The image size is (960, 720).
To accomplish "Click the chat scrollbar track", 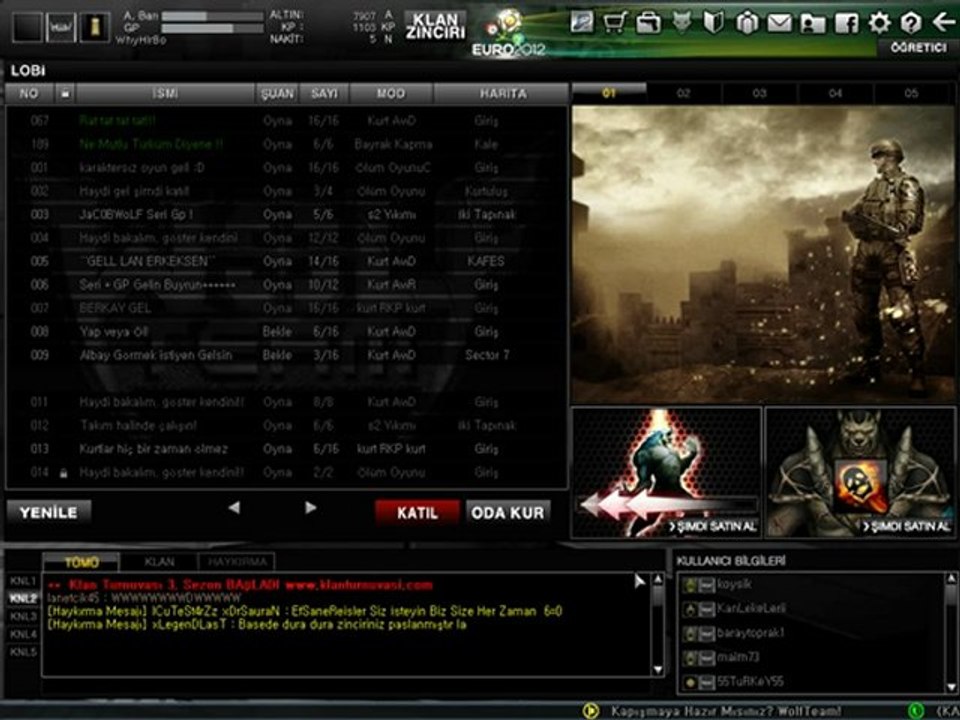I will 658,624.
